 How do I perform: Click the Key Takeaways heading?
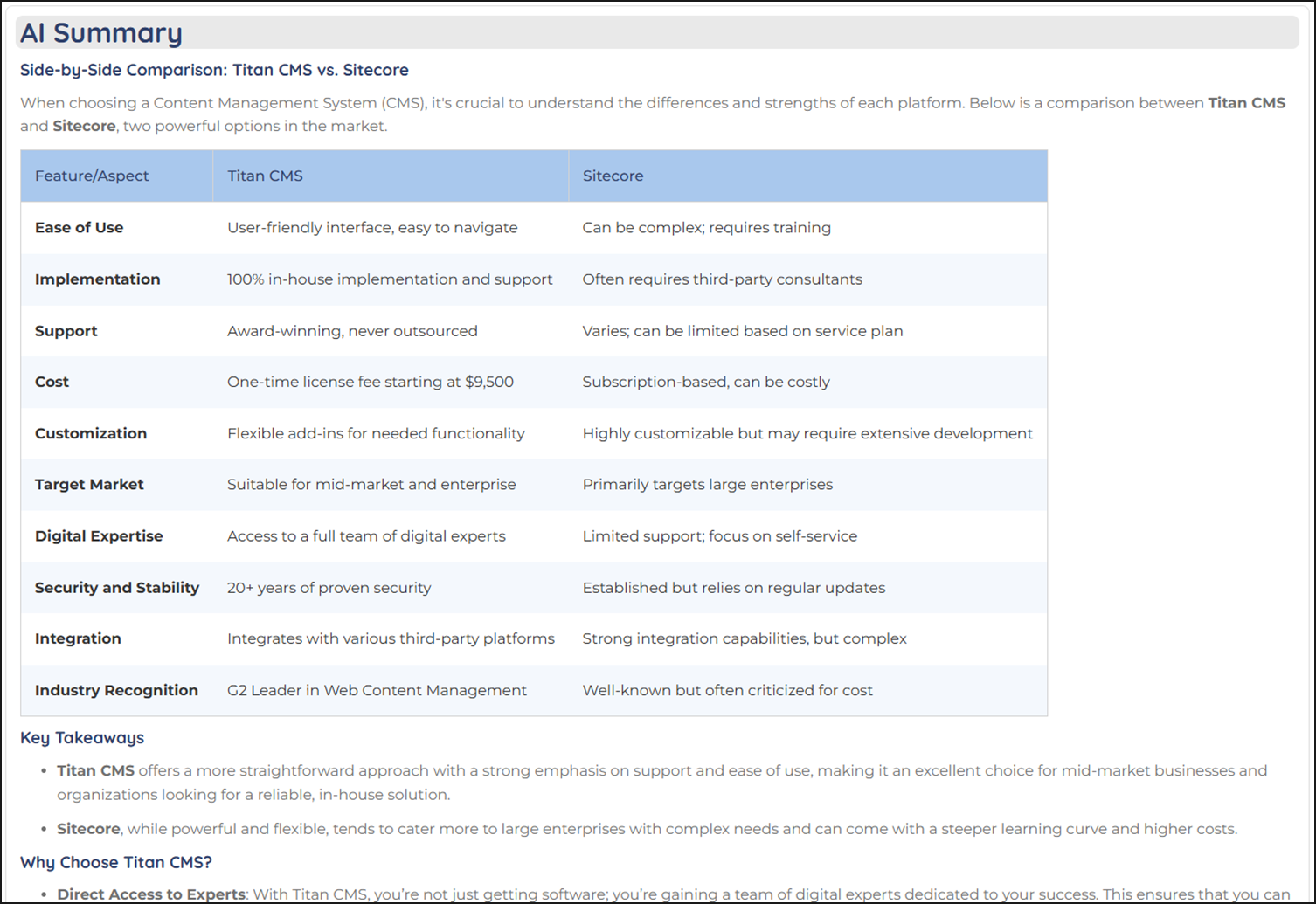(x=82, y=738)
